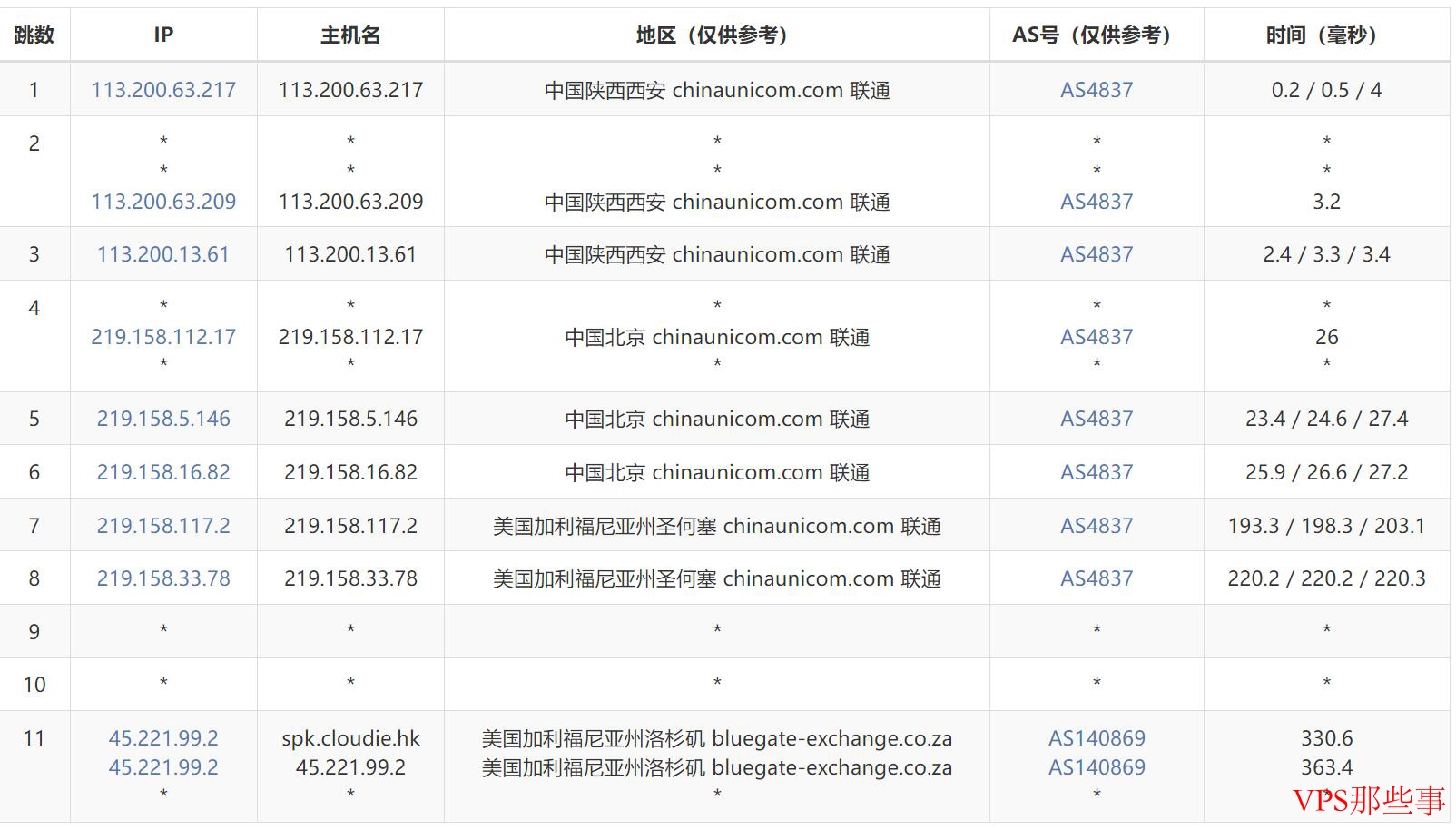Select the 主机名 column header
This screenshot has height=830, width=1456.
tap(350, 35)
